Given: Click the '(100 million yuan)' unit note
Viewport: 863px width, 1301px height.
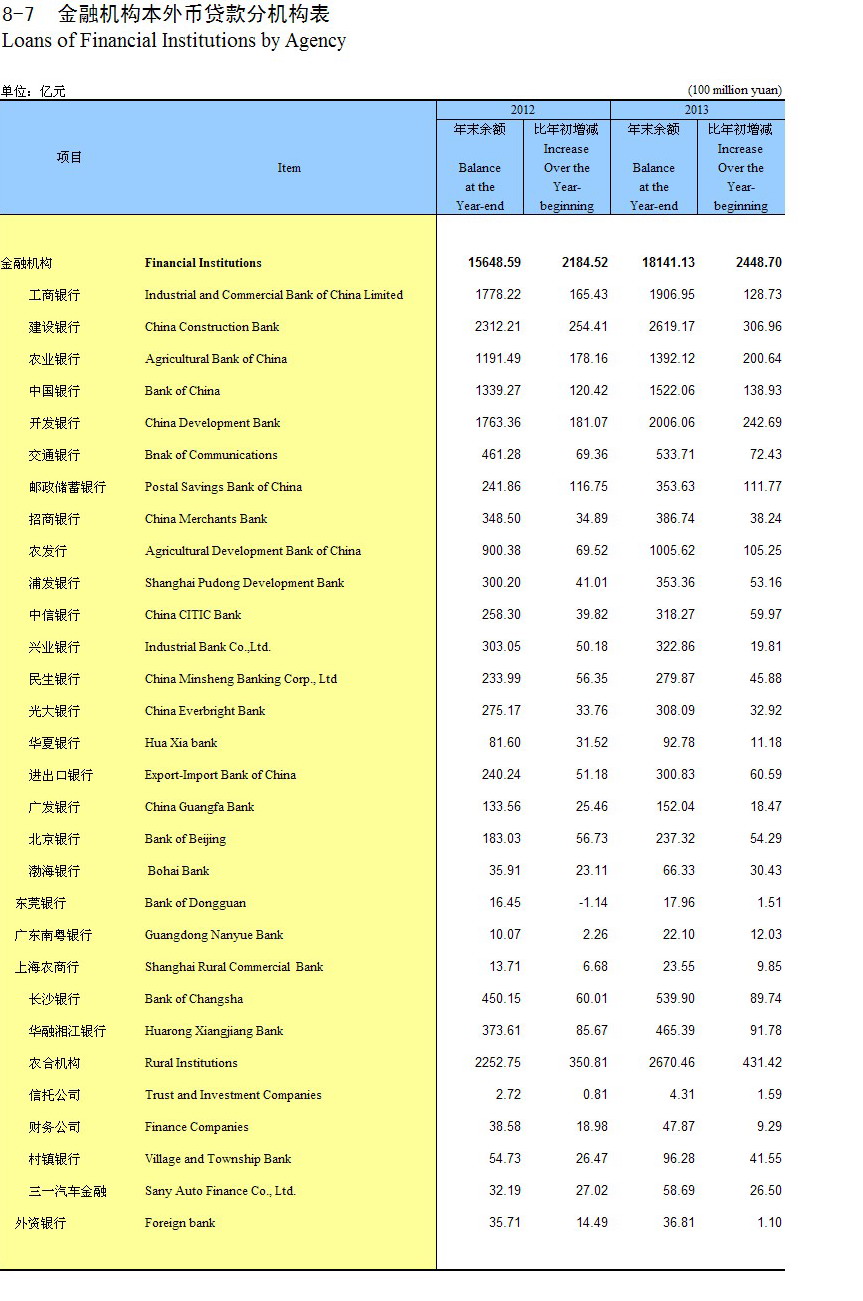Looking at the screenshot, I should coord(735,90).
